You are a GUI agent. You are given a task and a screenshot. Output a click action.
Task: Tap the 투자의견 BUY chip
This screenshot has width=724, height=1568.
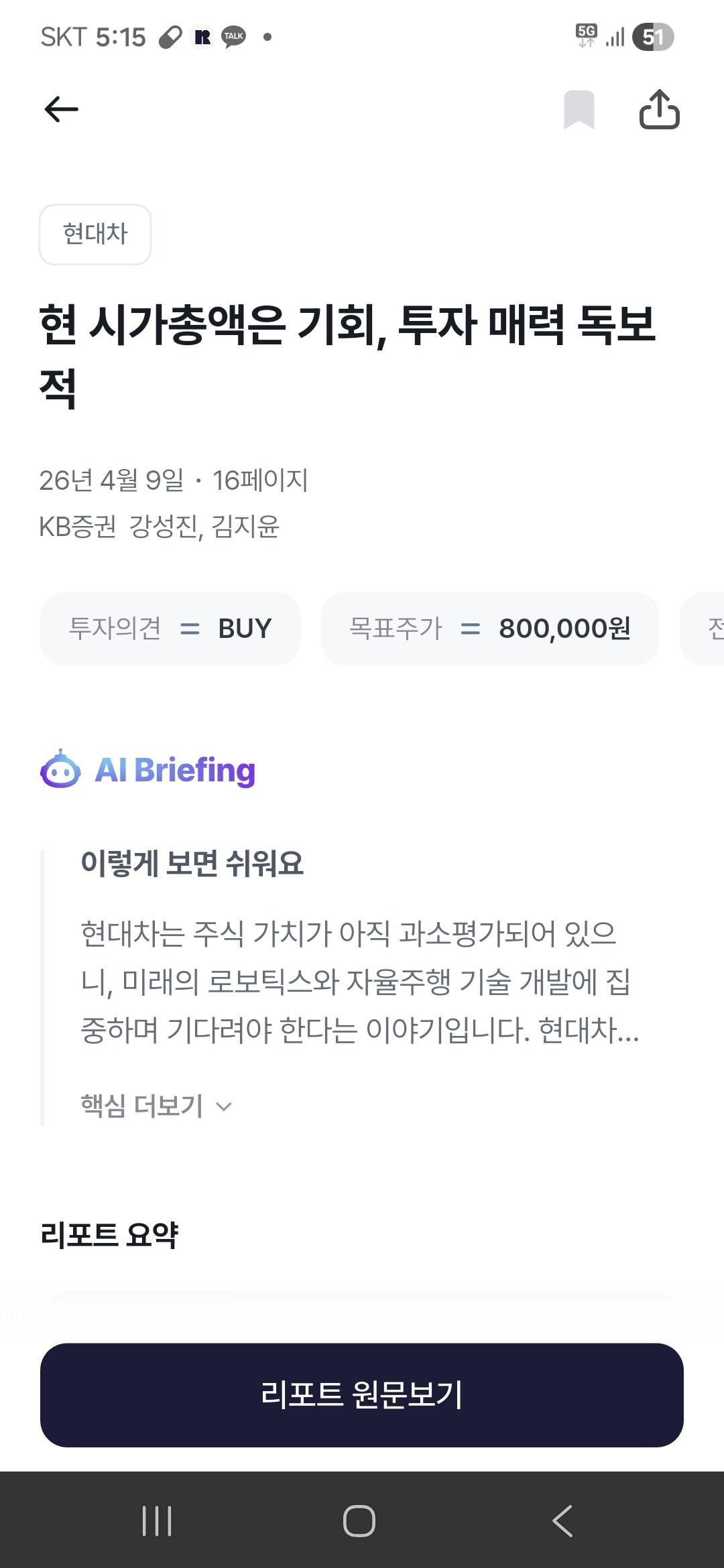[x=170, y=629]
